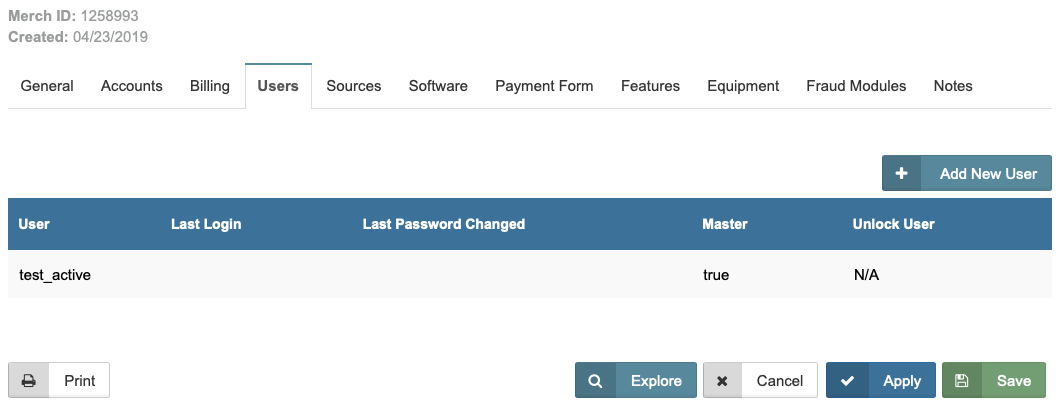
Task: Open the Software tab
Action: click(x=438, y=86)
